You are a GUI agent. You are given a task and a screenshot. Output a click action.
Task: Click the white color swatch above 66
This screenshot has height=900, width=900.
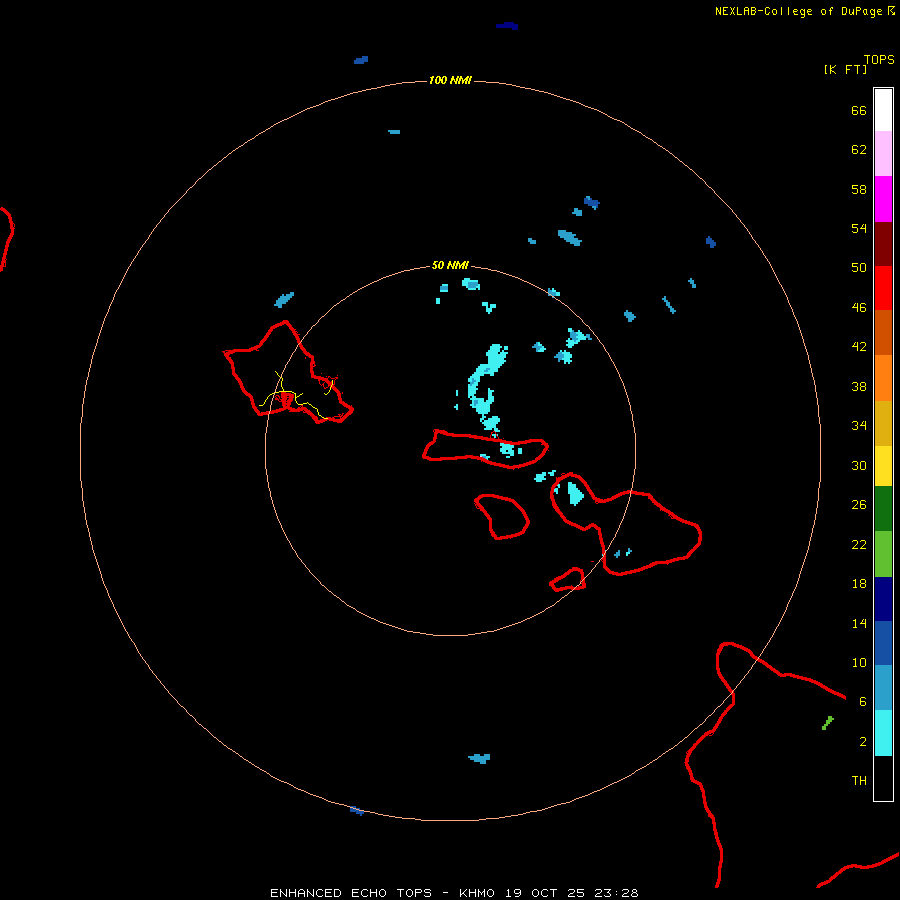(883, 110)
